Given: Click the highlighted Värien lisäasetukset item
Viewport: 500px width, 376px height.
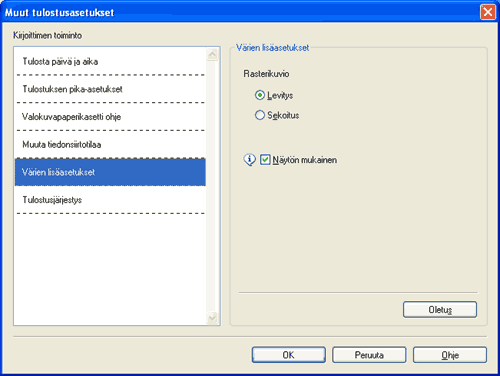Looking at the screenshot, I should coord(110,172).
